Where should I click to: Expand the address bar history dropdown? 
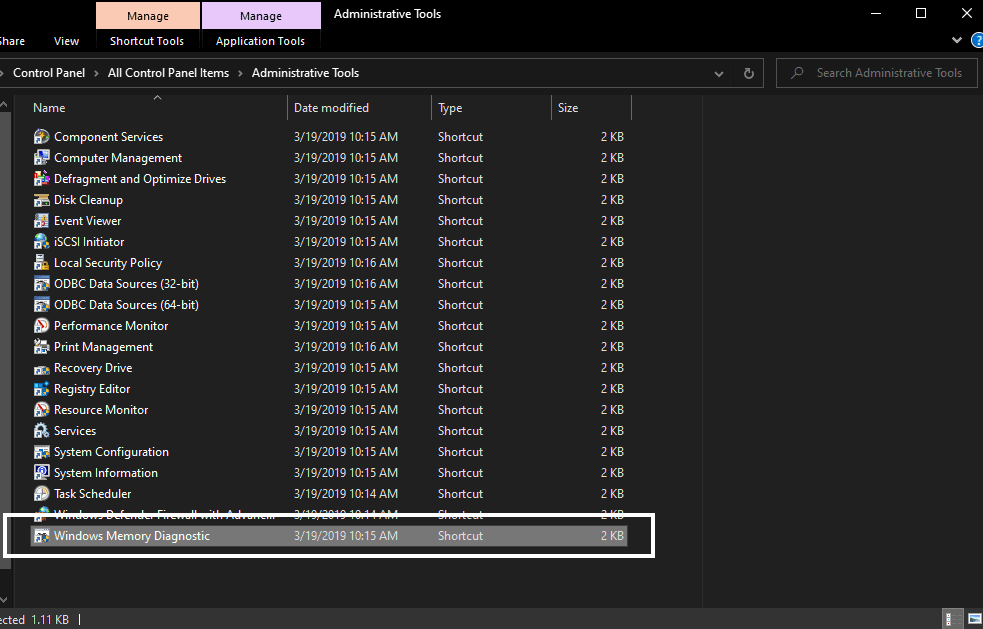718,74
